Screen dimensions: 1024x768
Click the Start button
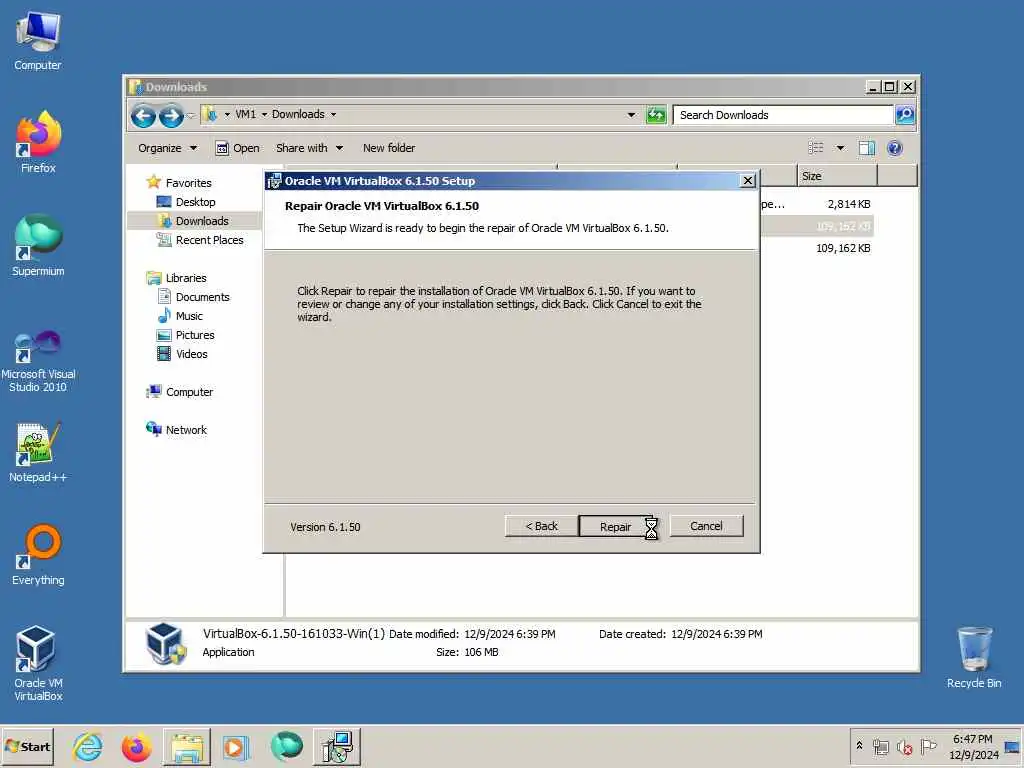pos(27,746)
